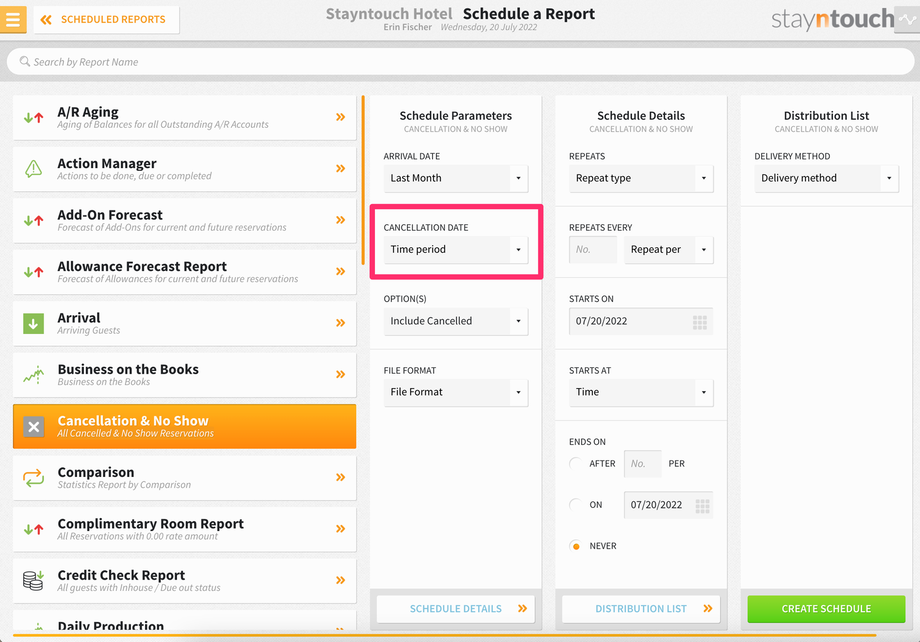
Task: Select the highlighted Cancellation & No Show report
Action: pyautogui.click(x=184, y=427)
